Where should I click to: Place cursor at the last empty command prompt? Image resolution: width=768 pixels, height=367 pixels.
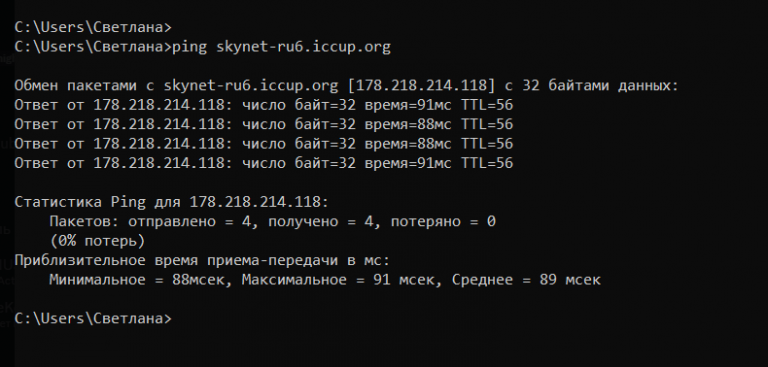[93, 318]
